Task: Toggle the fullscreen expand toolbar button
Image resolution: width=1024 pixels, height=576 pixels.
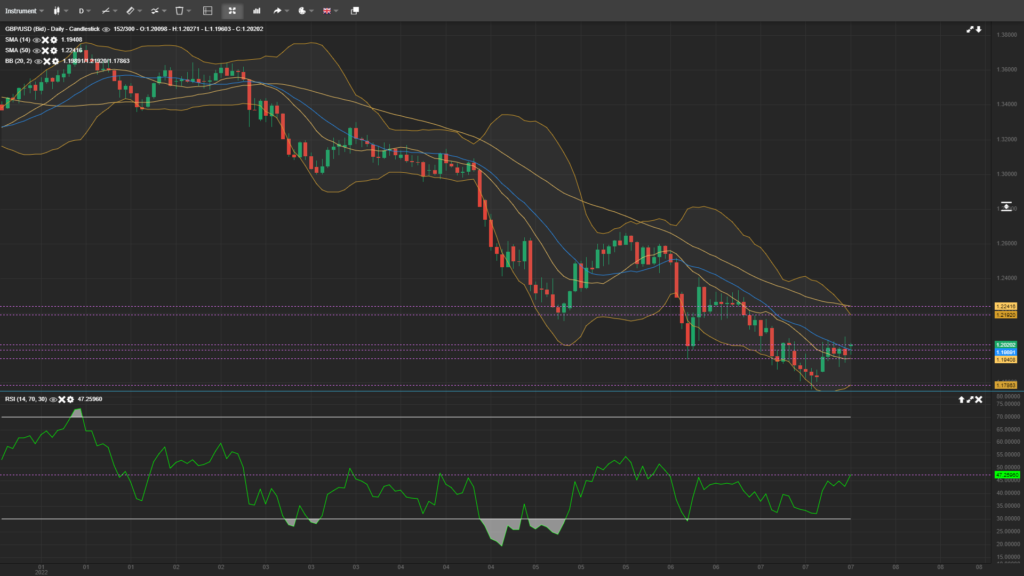Action: tap(232, 10)
